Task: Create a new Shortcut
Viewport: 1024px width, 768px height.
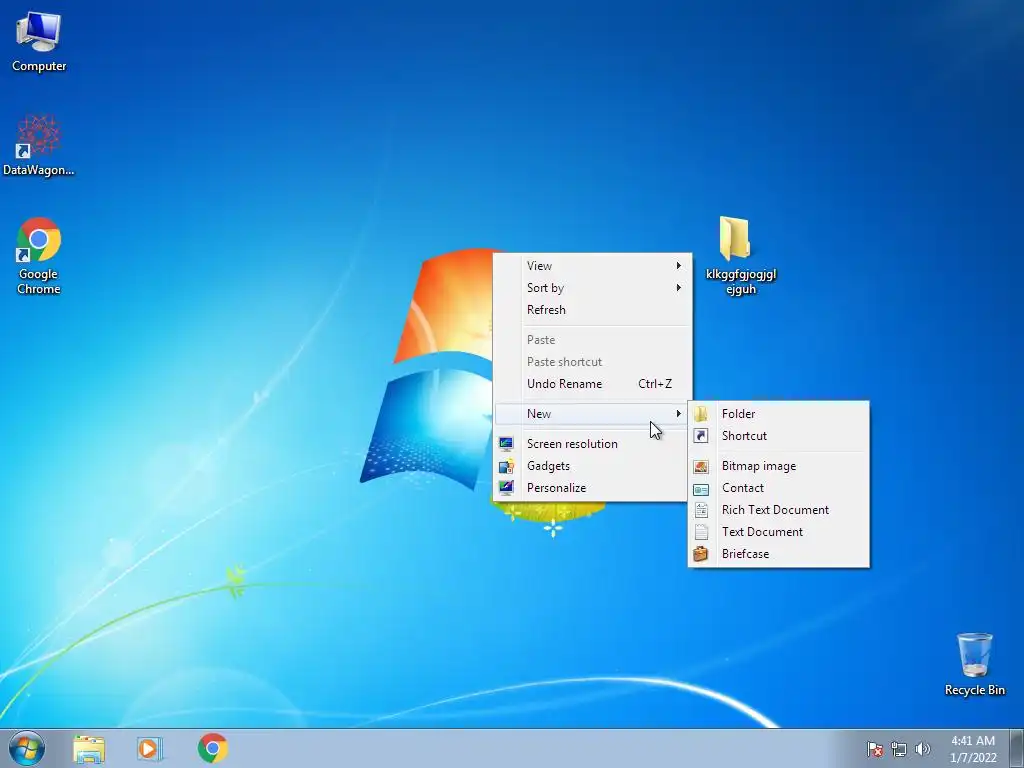Action: click(778, 436)
